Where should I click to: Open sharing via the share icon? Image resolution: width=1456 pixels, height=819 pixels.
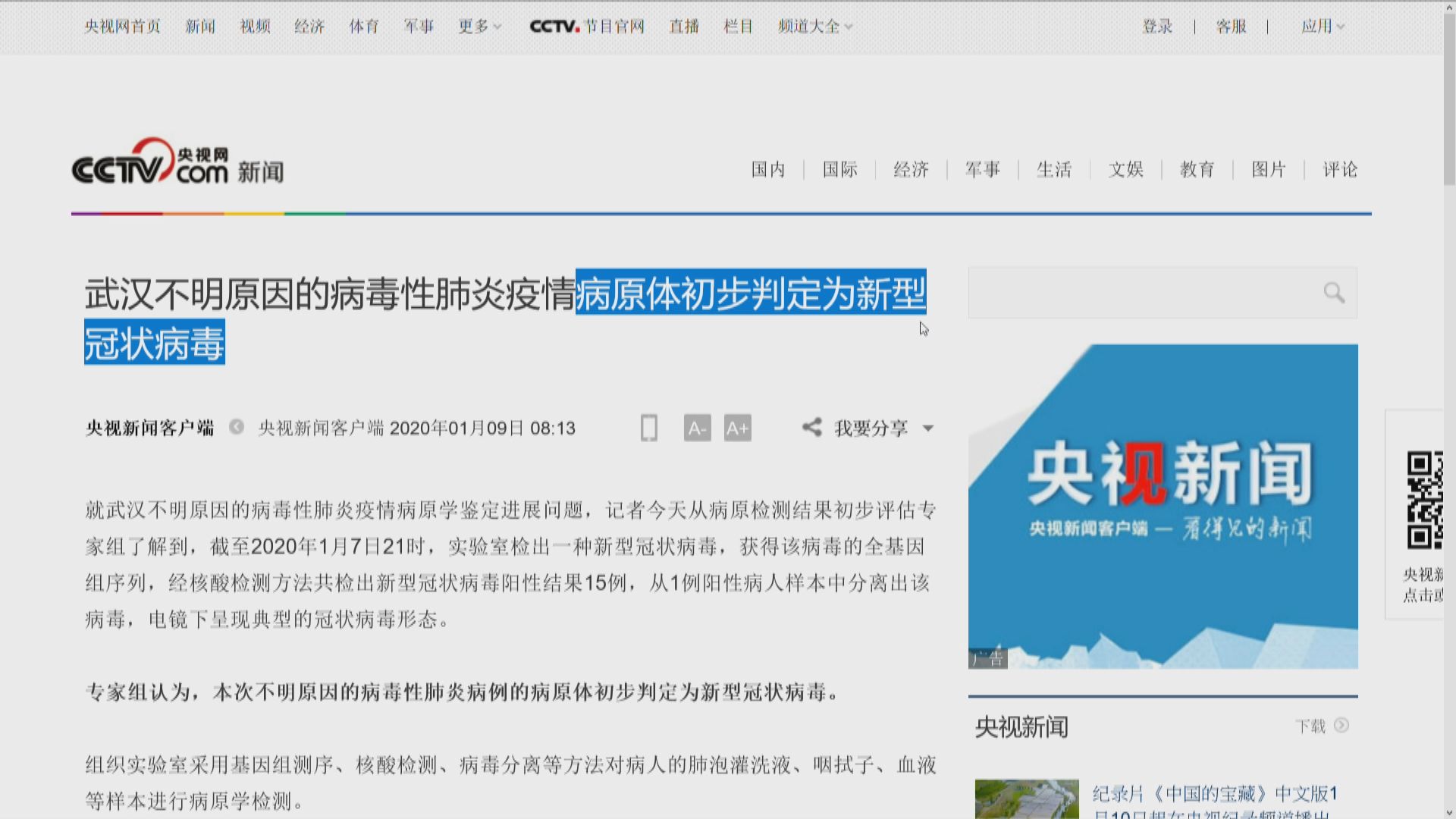click(811, 427)
